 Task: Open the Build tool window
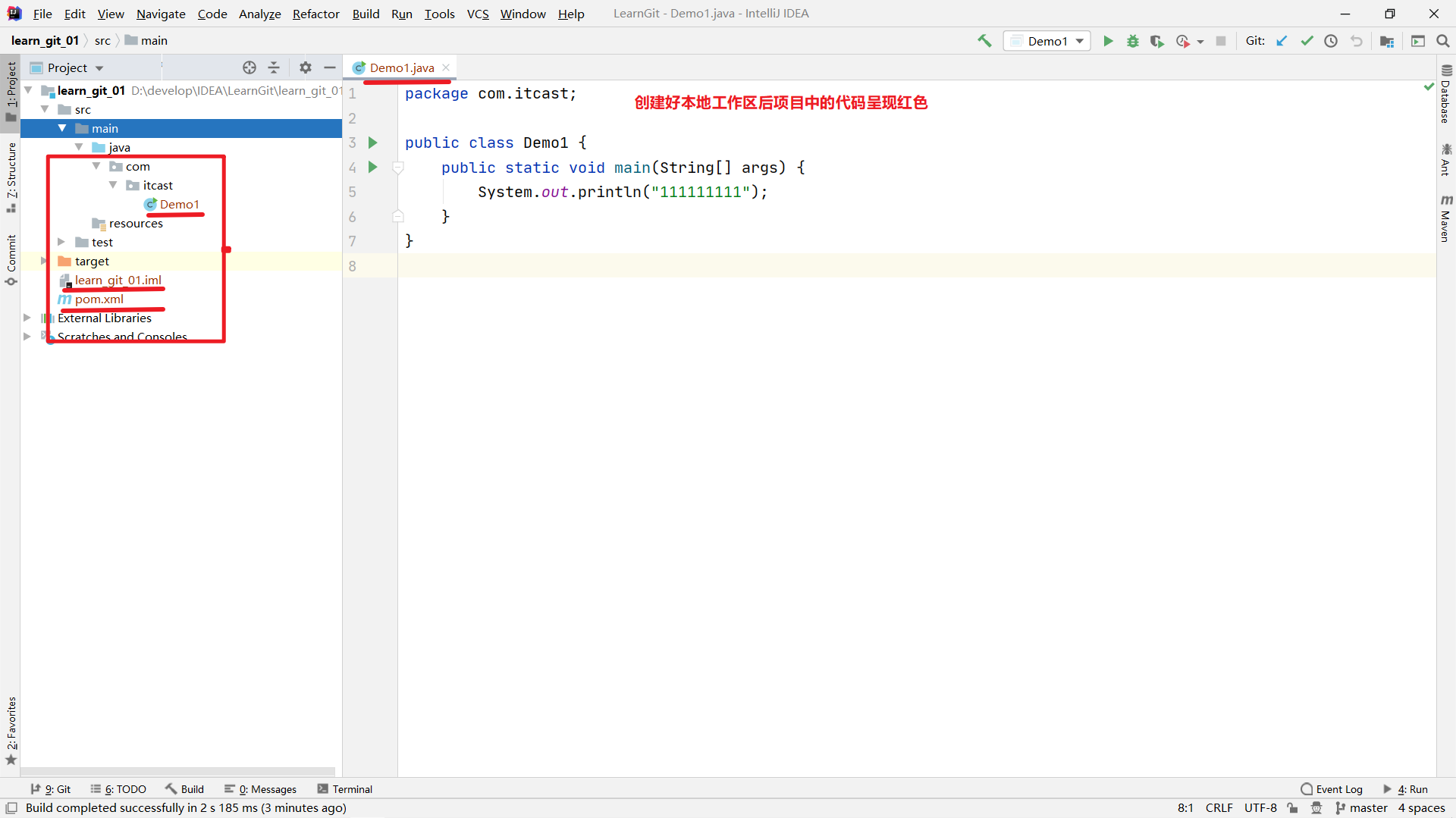click(x=185, y=789)
